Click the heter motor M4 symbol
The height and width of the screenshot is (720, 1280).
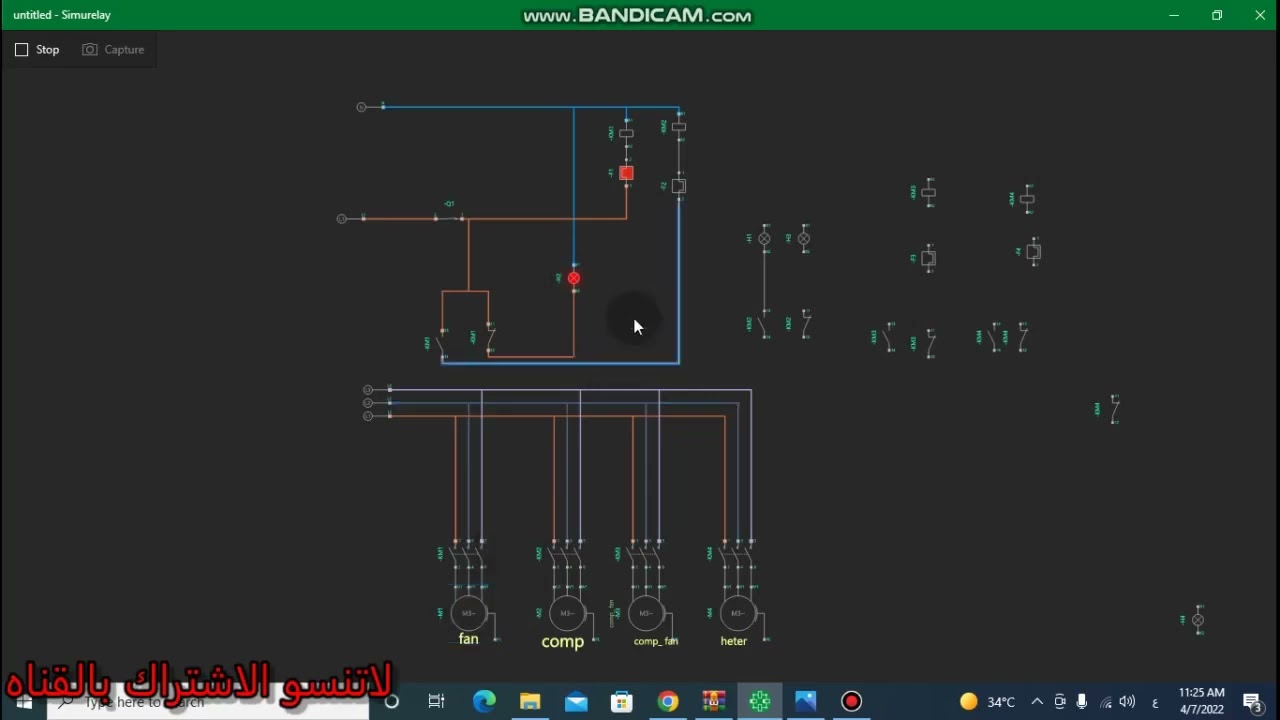[737, 613]
